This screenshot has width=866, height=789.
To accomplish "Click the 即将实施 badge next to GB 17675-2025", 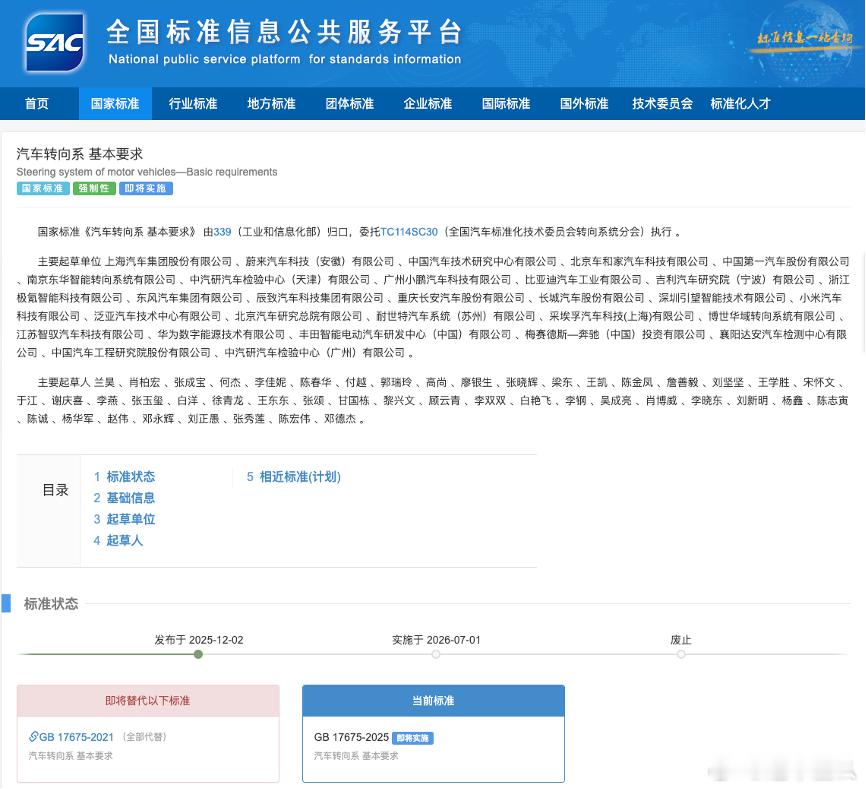I will [x=411, y=738].
